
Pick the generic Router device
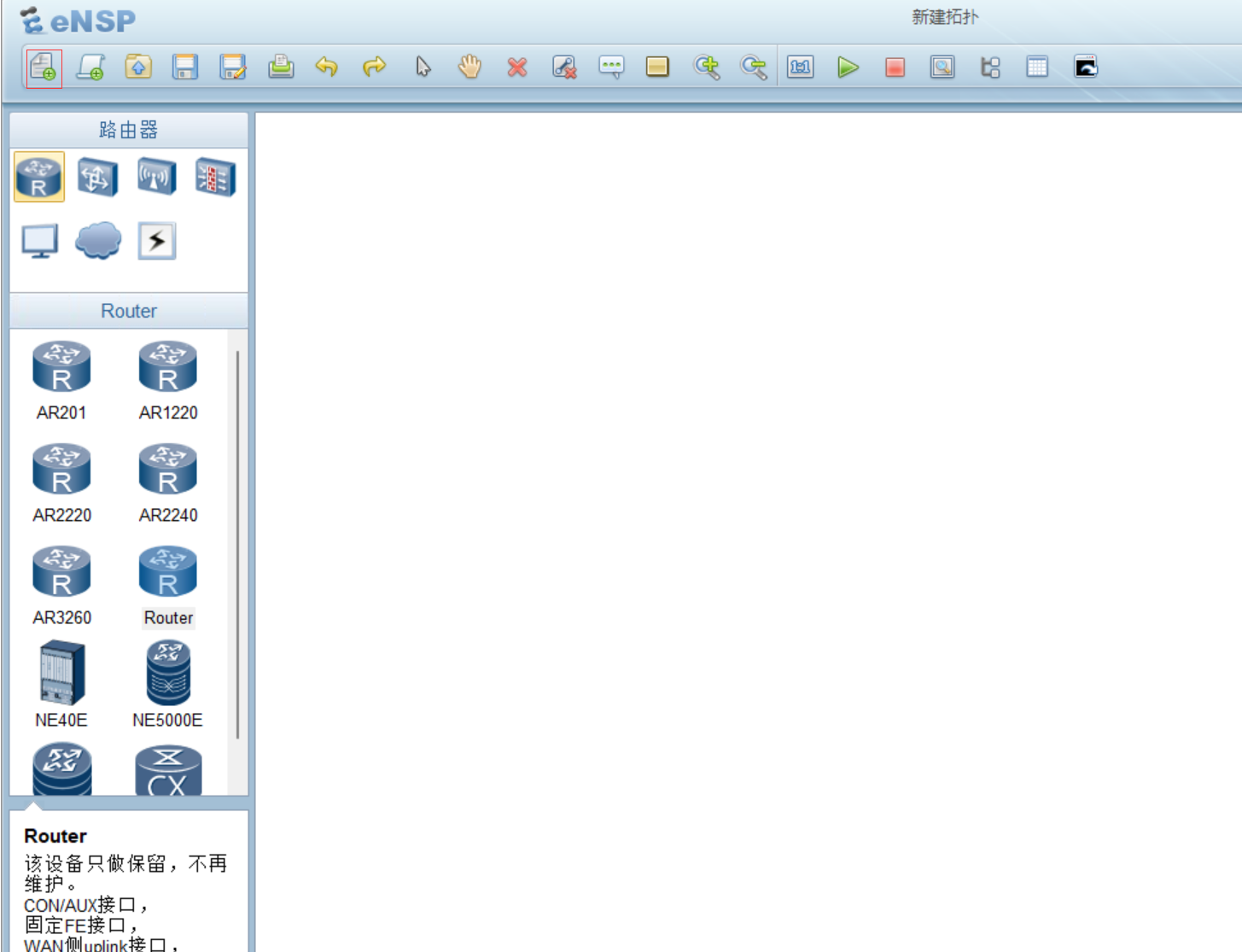pyautogui.click(x=168, y=586)
